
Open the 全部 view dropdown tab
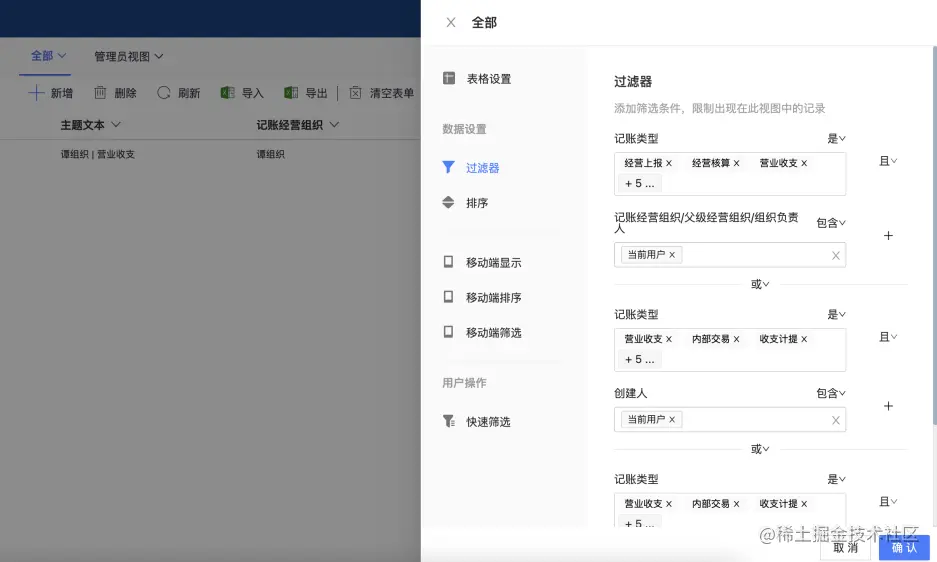tap(48, 56)
